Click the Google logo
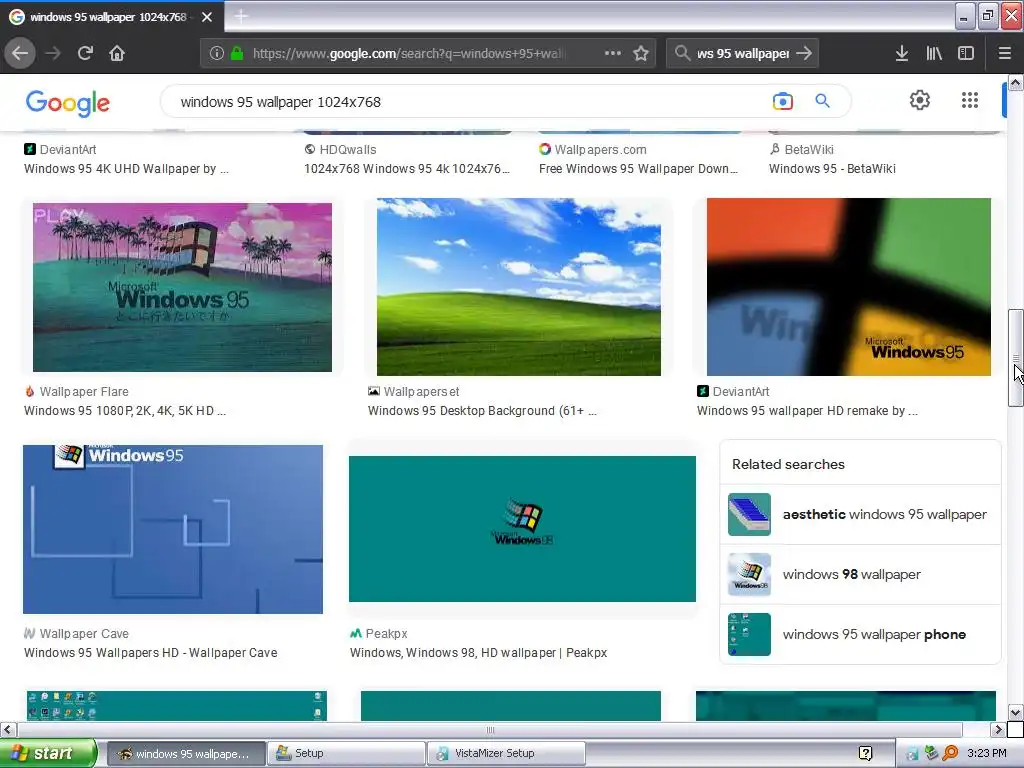Image resolution: width=1024 pixels, height=768 pixels. pos(68,103)
